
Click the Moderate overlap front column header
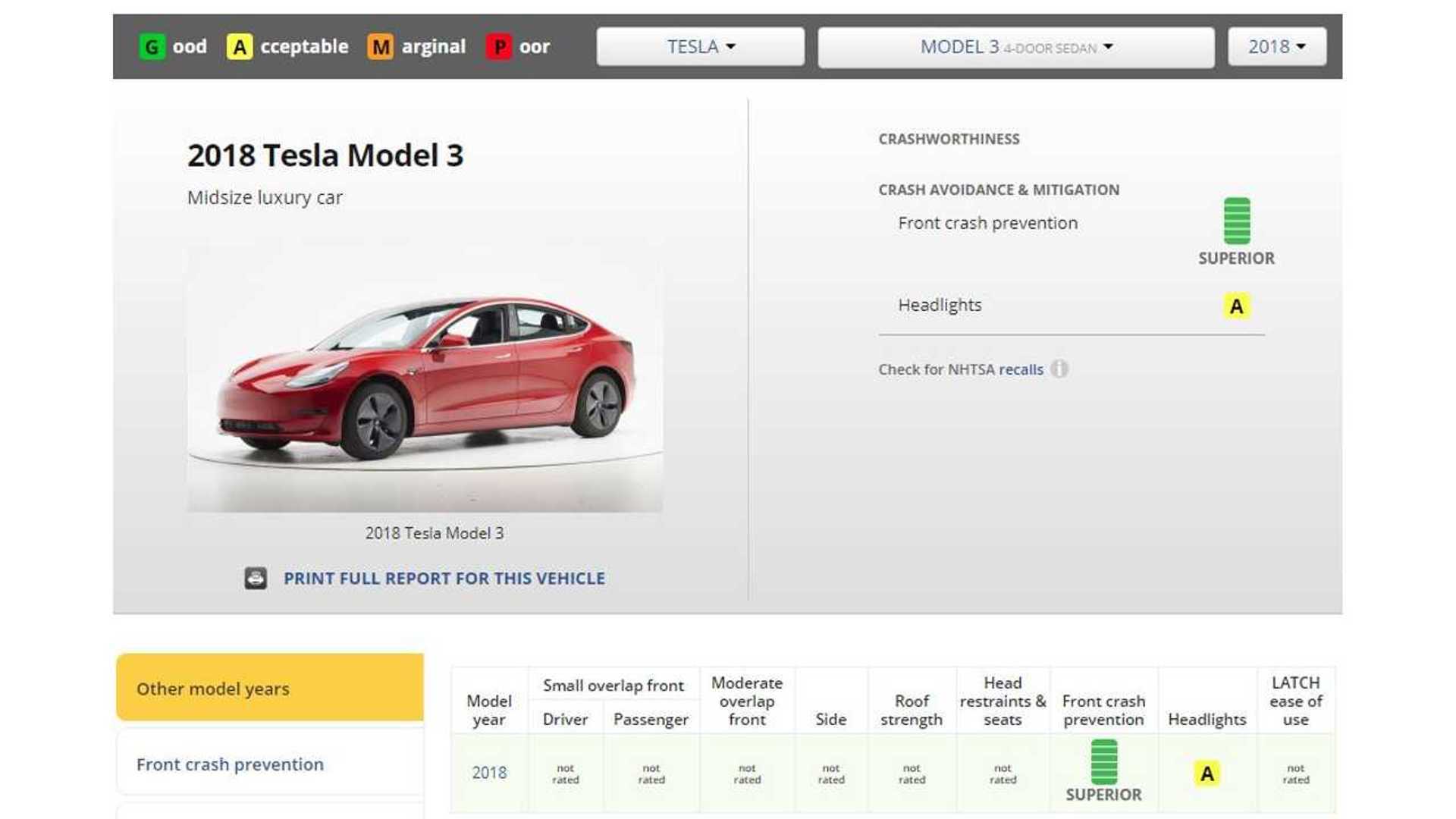[747, 701]
